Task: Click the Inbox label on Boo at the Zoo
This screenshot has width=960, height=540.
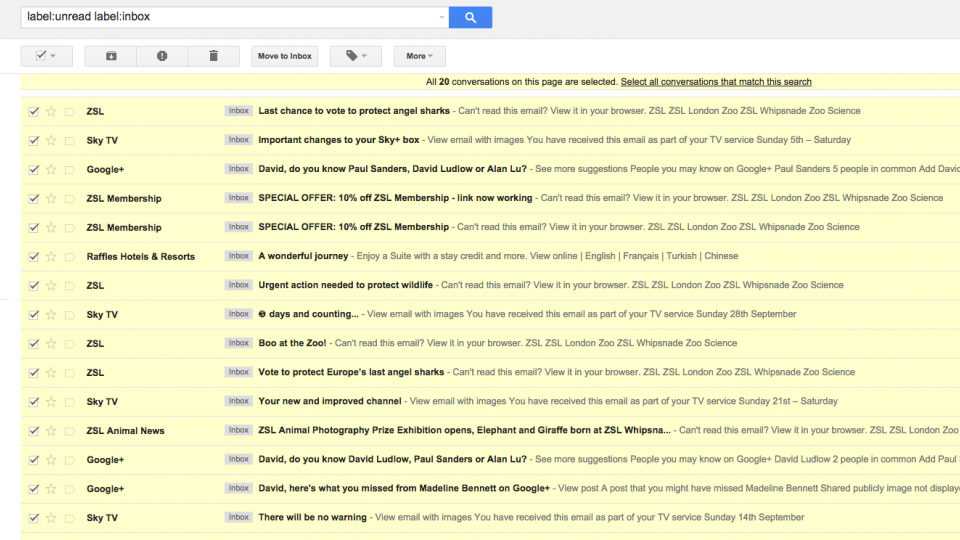Action: [238, 343]
